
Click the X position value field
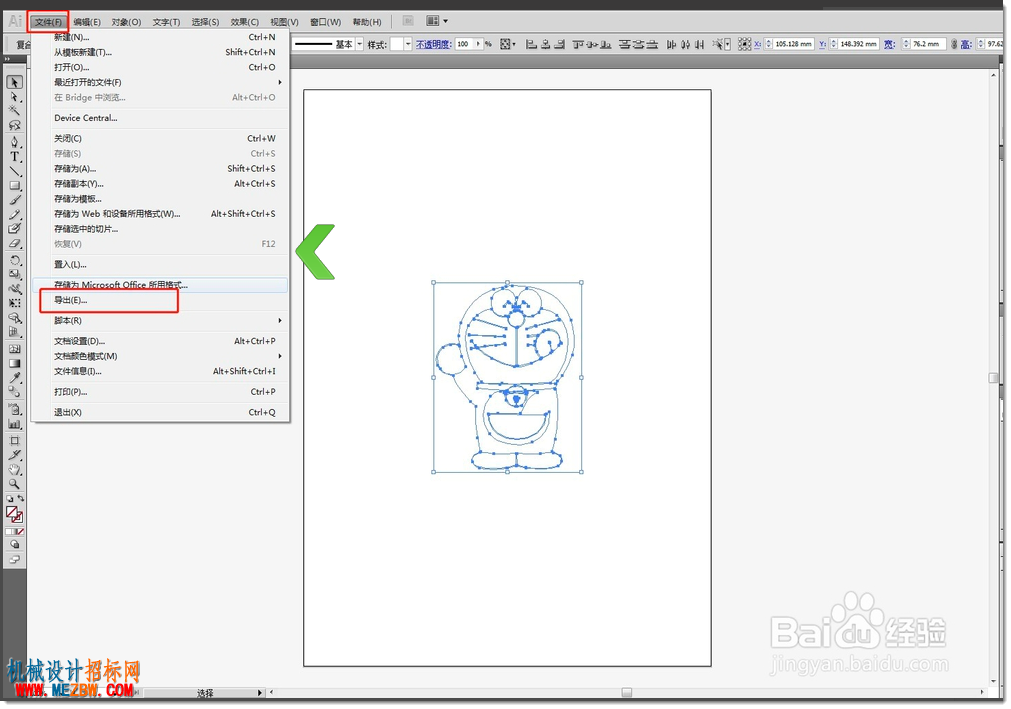[x=794, y=44]
